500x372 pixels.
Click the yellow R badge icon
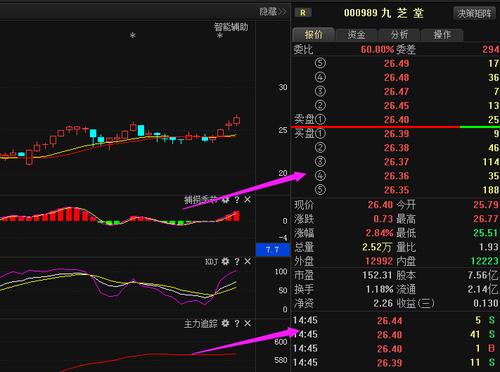(303, 13)
